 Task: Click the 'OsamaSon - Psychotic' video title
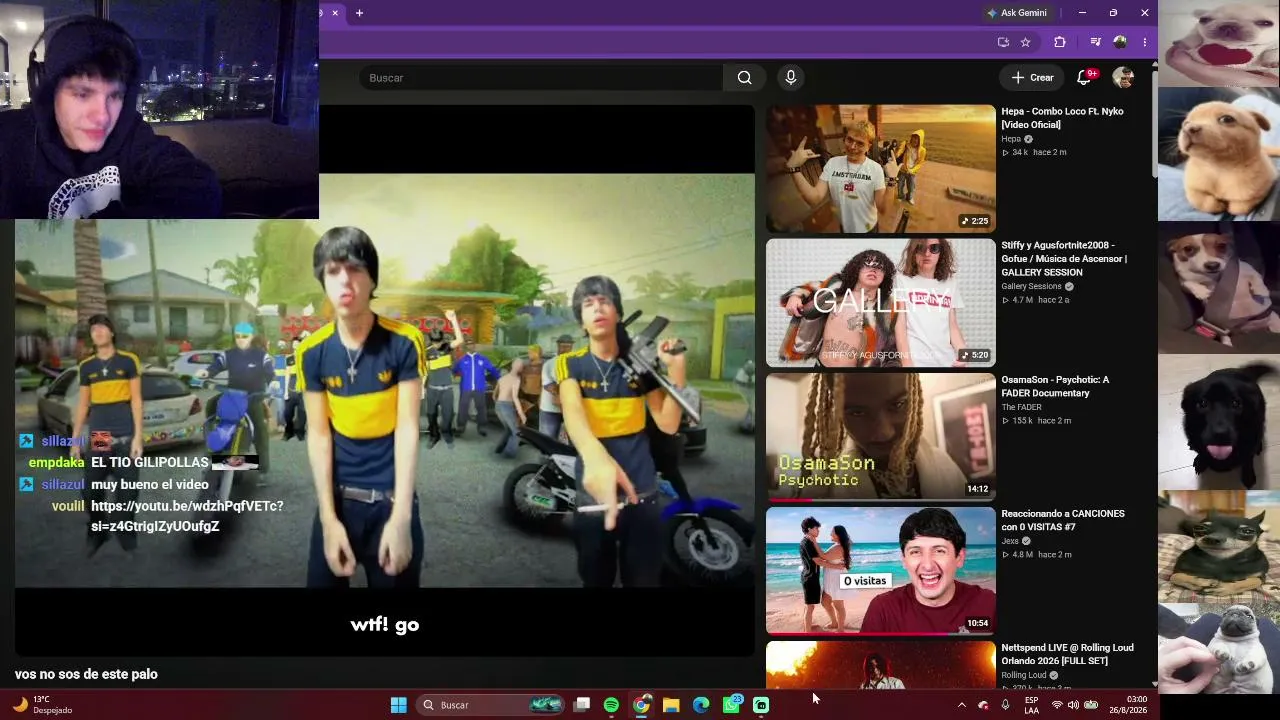point(1055,386)
